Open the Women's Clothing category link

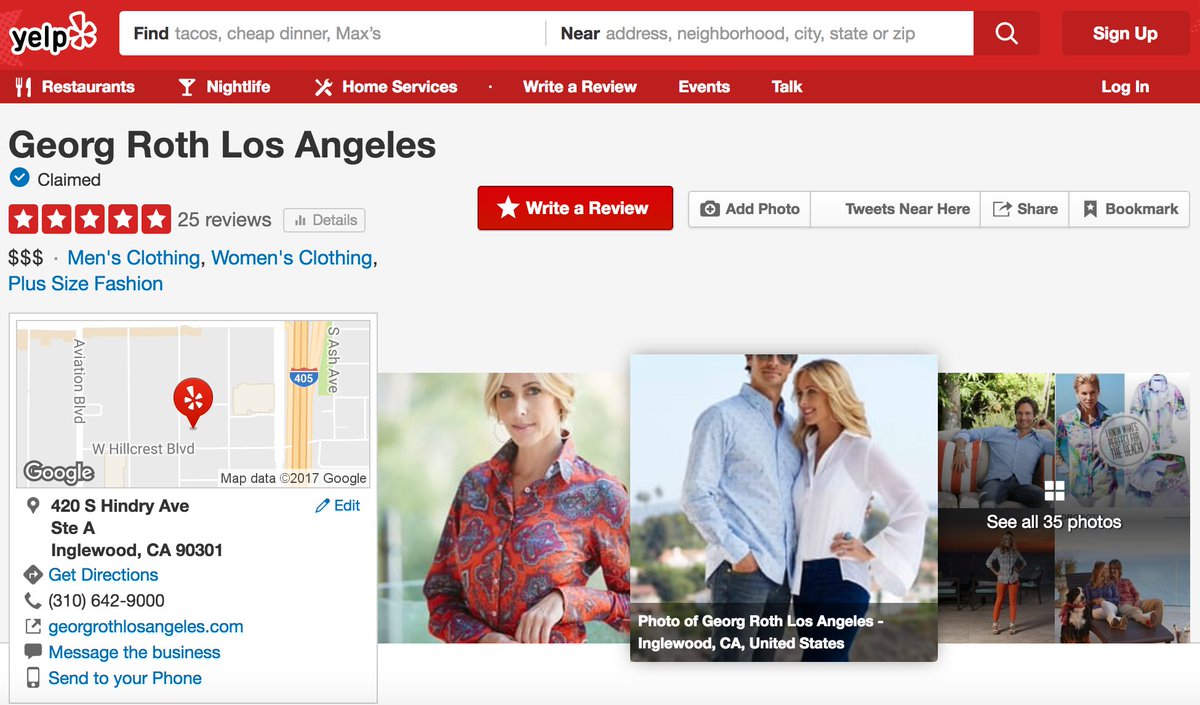292,258
